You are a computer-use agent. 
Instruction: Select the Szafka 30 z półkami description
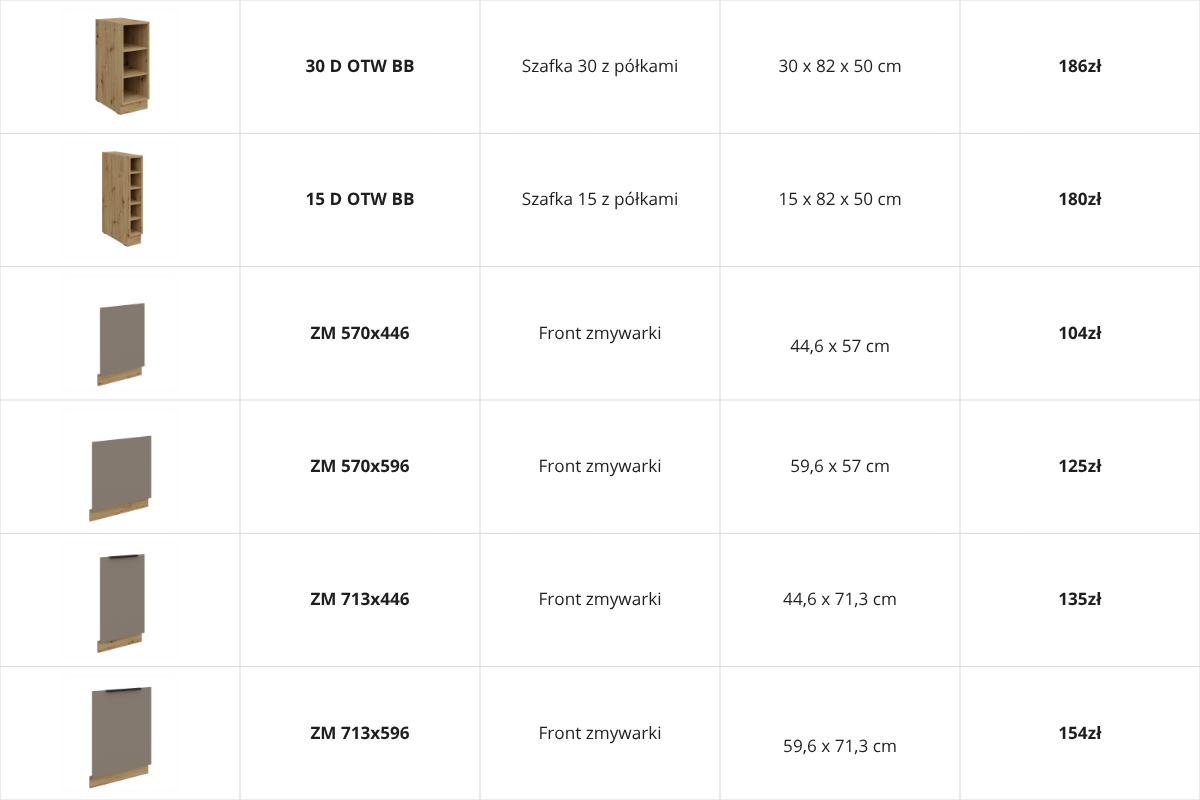(x=600, y=67)
